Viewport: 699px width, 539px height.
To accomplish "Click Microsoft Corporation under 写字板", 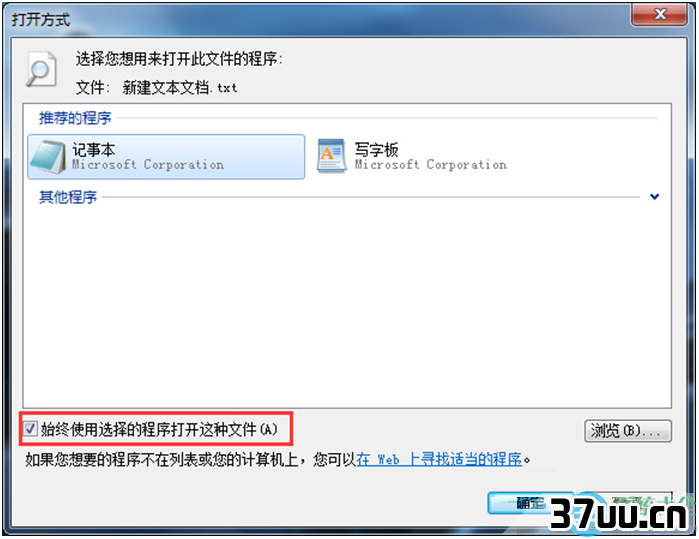I will [431, 165].
